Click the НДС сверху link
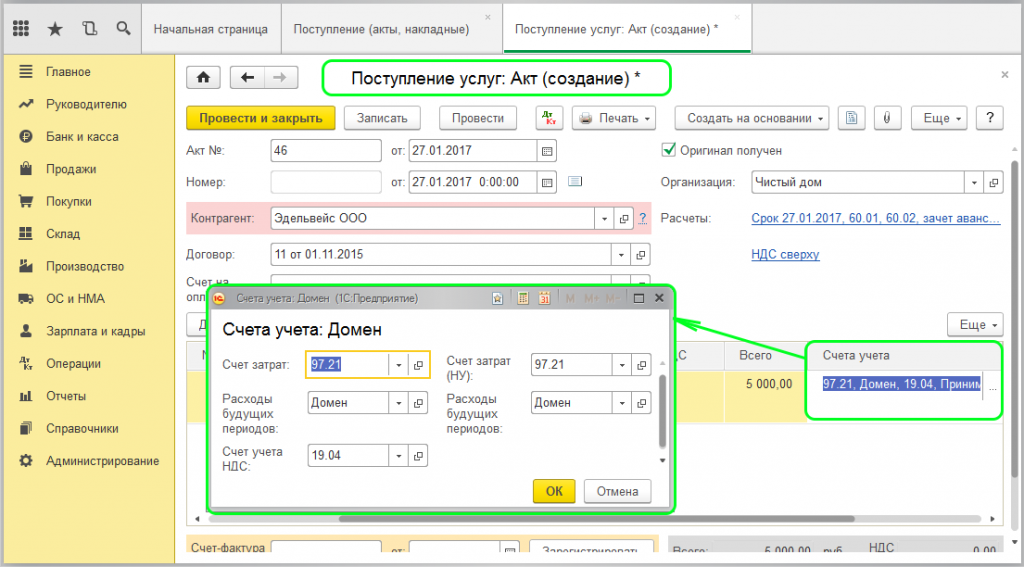The height and width of the screenshot is (567, 1024). pyautogui.click(x=785, y=254)
